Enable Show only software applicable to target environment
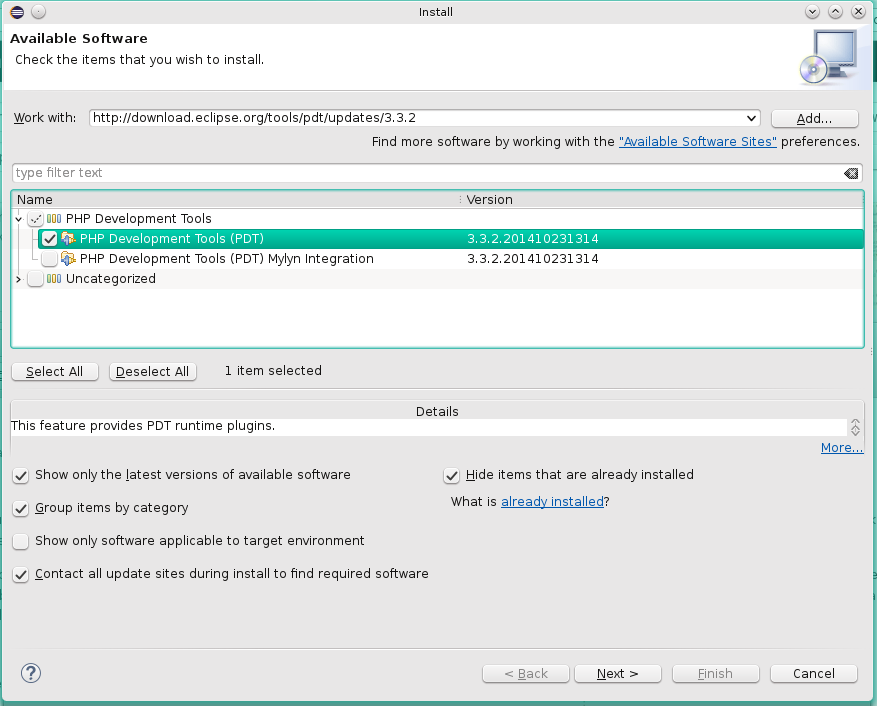This screenshot has width=877, height=706. click(20, 541)
